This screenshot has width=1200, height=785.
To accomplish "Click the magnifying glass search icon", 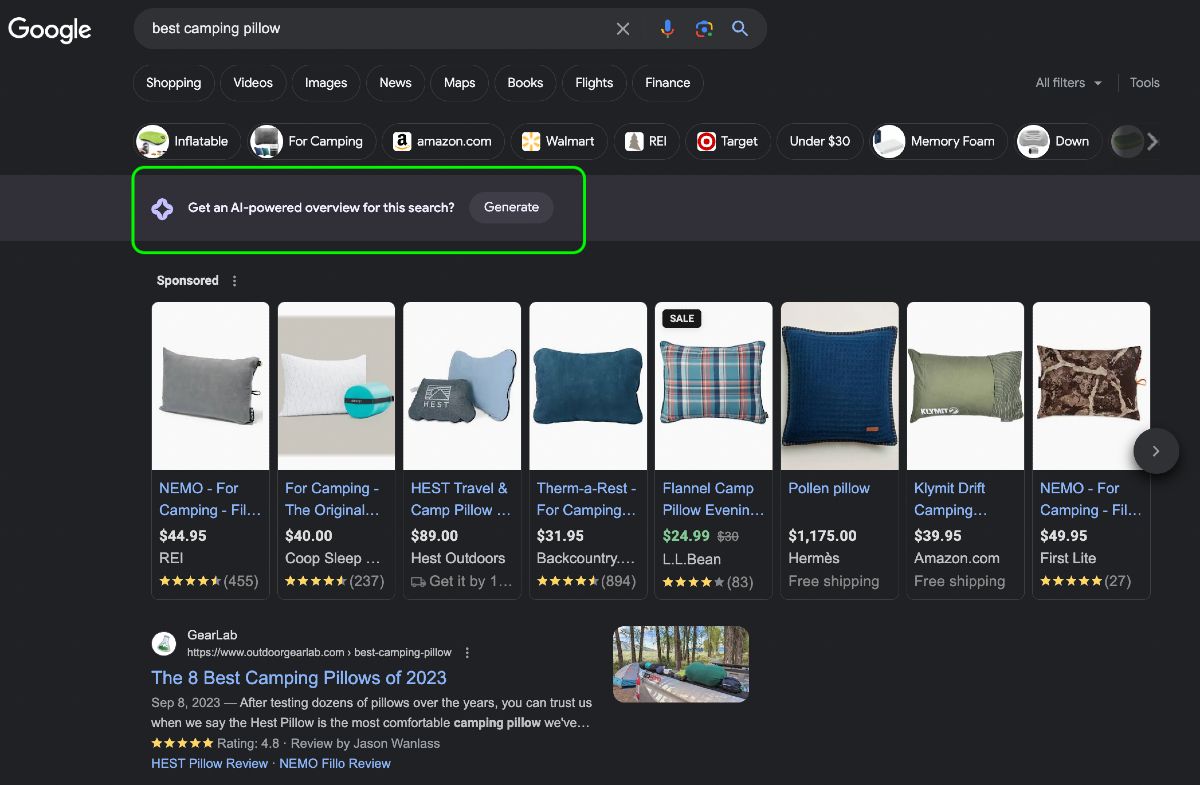I will (x=740, y=29).
